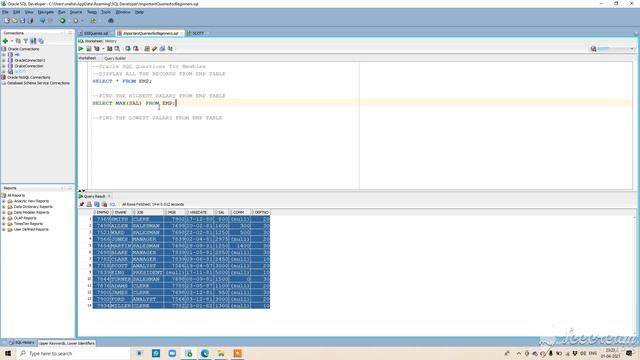This screenshot has height=360, width=640.
Task: Open the Navigate menu
Action: [46, 12]
